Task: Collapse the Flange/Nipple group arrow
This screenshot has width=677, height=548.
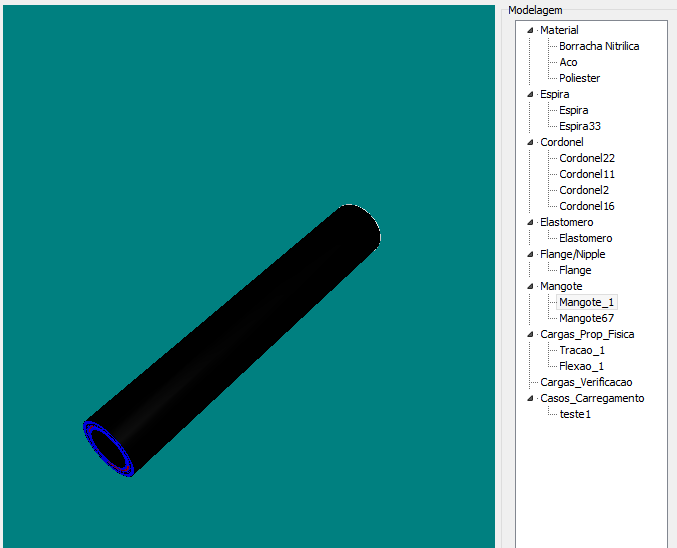Action: click(530, 254)
